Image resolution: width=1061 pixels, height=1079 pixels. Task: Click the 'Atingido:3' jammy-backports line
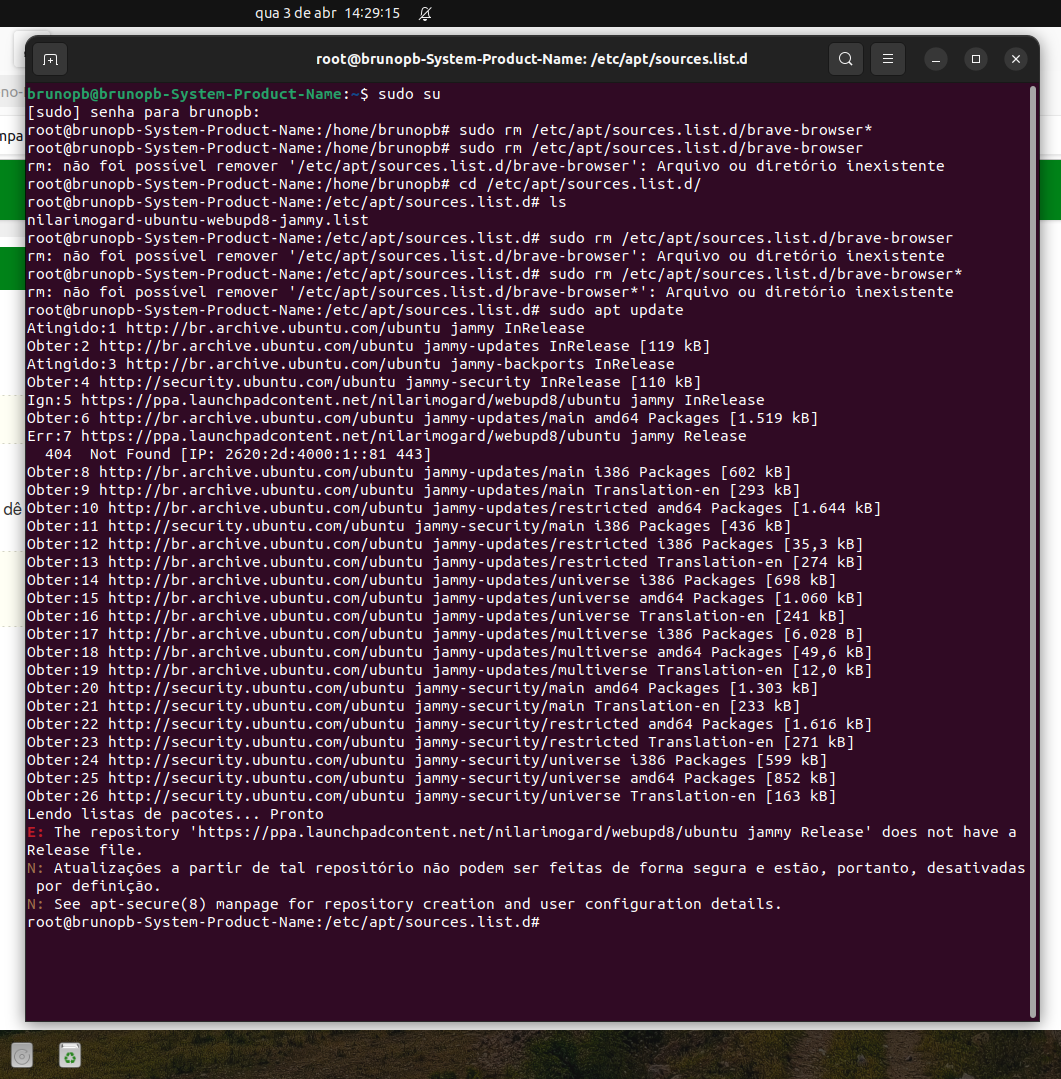[x=351, y=363]
